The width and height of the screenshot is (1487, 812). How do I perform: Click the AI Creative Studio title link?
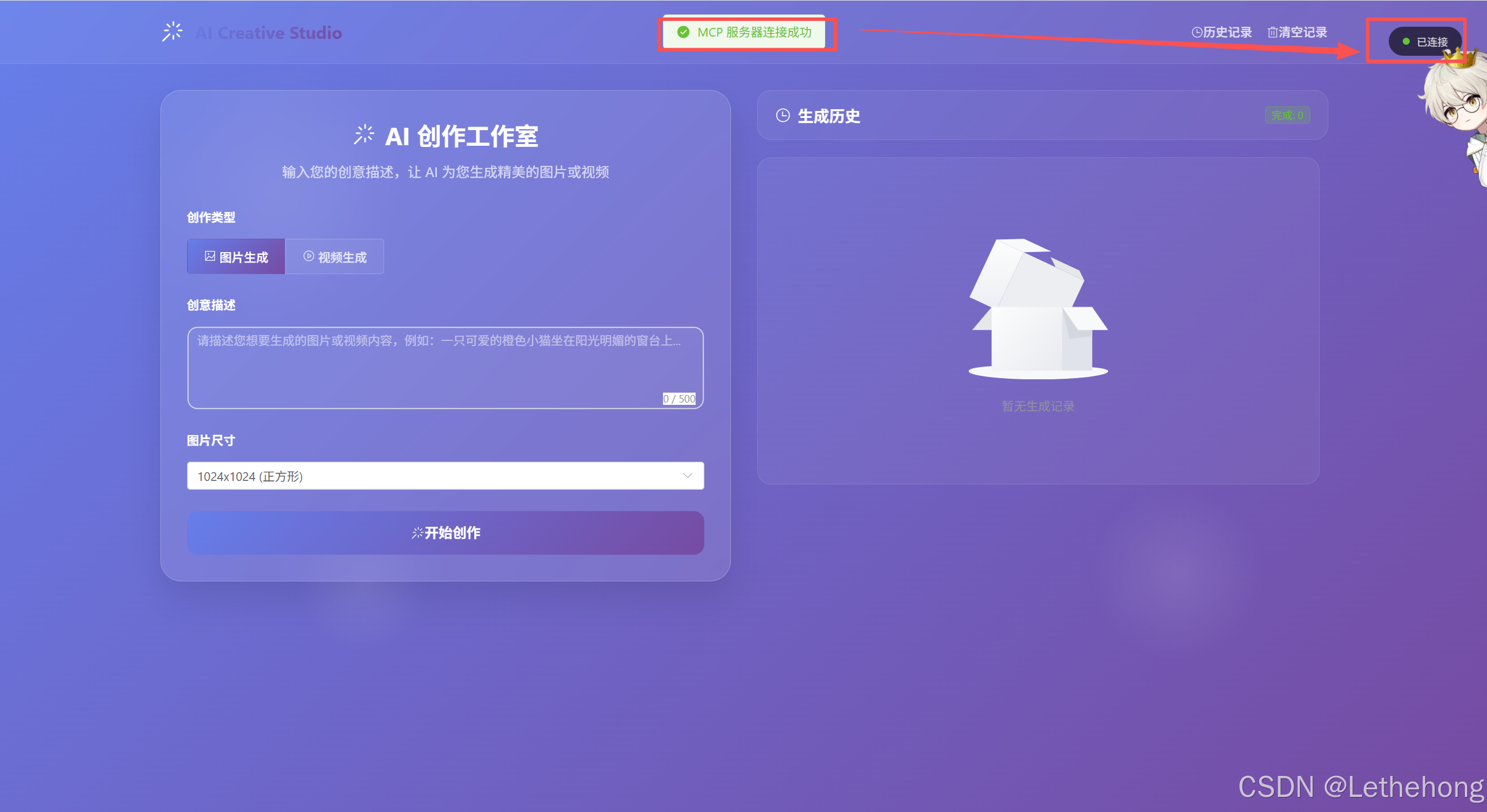point(268,33)
